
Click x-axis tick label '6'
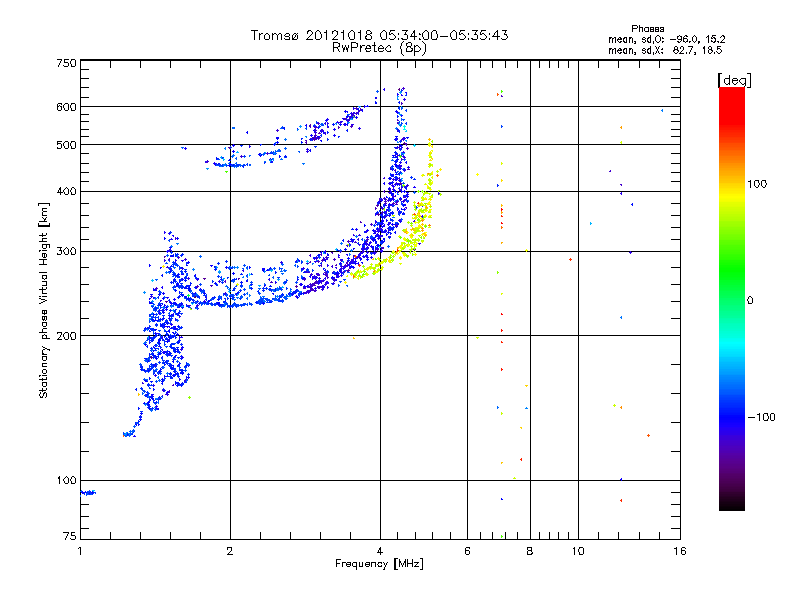tap(467, 551)
